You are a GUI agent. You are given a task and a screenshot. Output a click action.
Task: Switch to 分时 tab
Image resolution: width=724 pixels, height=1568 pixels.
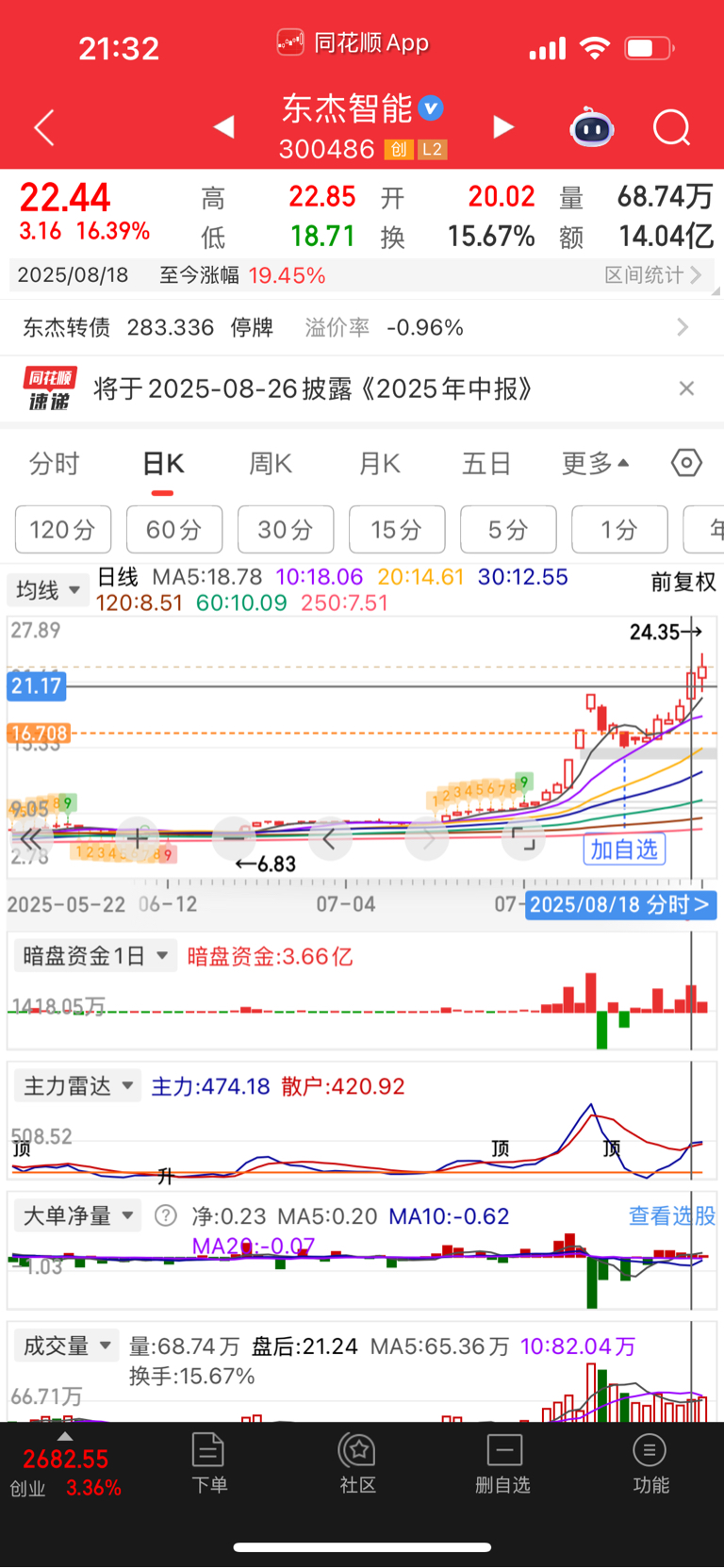click(x=55, y=463)
